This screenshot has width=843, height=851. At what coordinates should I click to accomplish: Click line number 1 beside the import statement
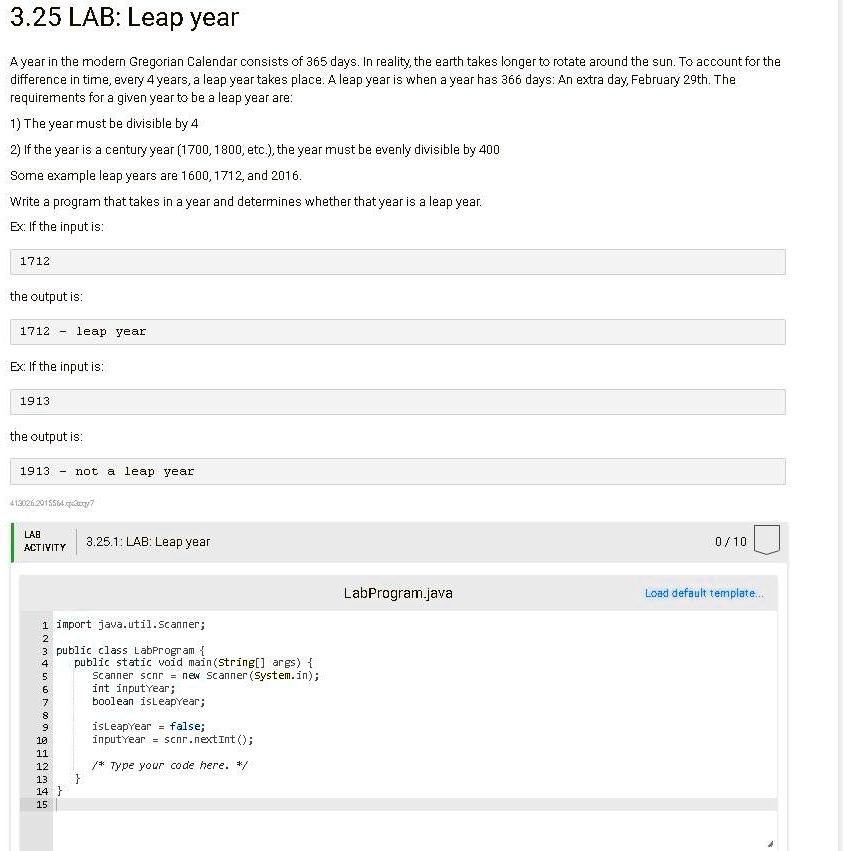point(44,624)
